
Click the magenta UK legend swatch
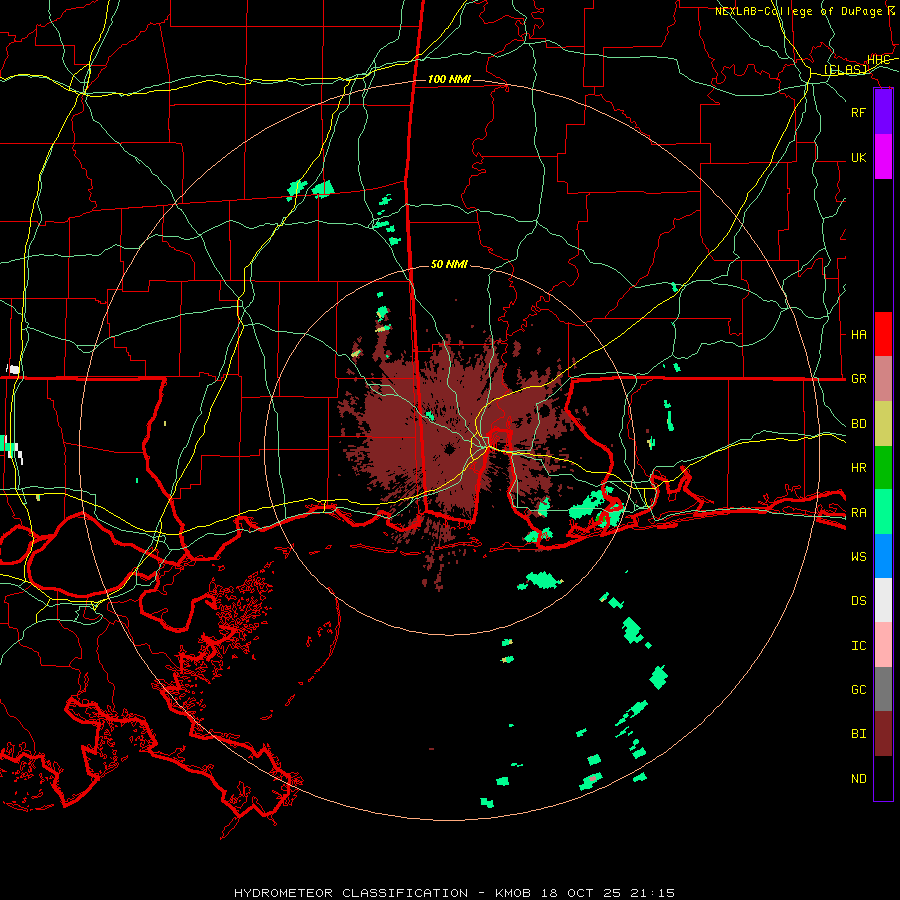[x=883, y=157]
